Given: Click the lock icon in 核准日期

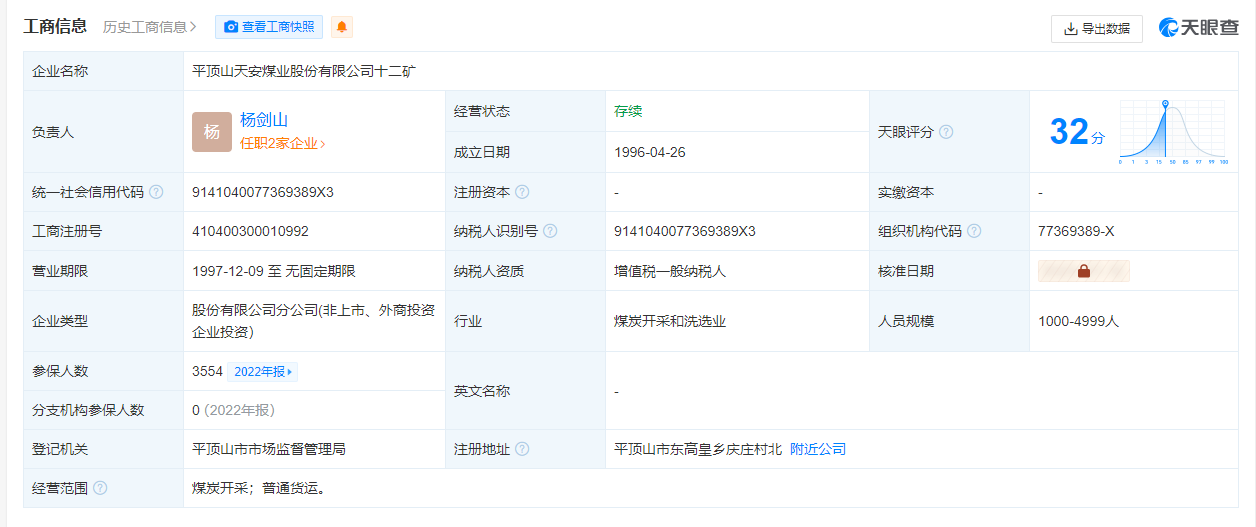Looking at the screenshot, I should click(1084, 271).
